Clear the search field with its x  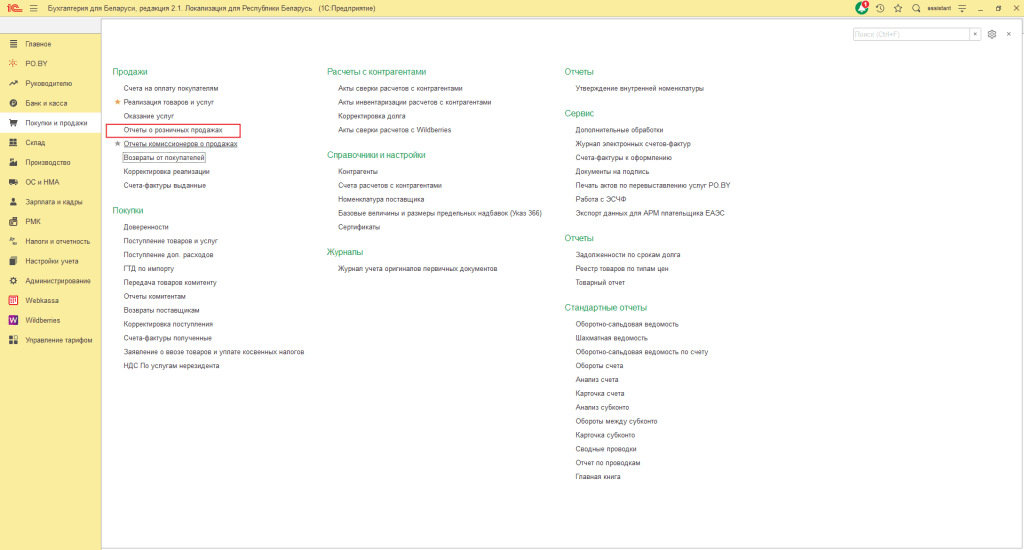point(975,34)
